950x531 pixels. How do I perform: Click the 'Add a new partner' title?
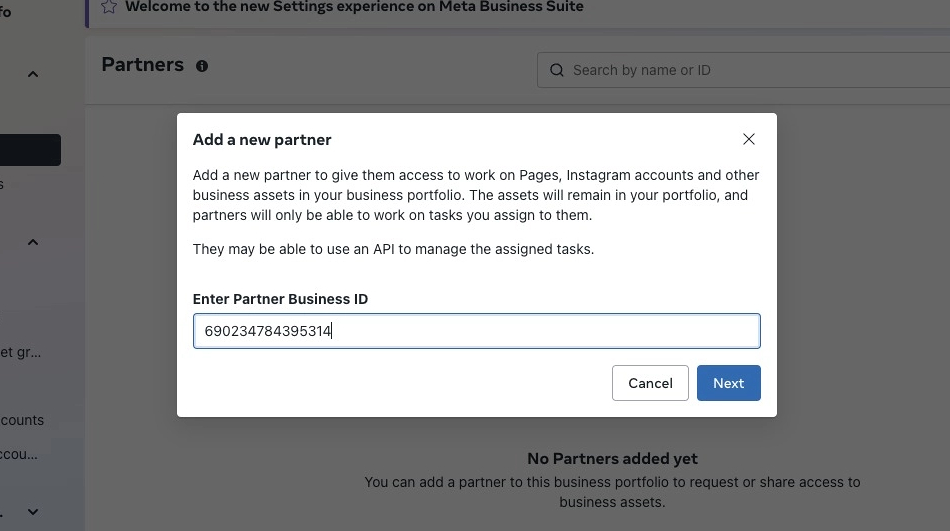(262, 140)
